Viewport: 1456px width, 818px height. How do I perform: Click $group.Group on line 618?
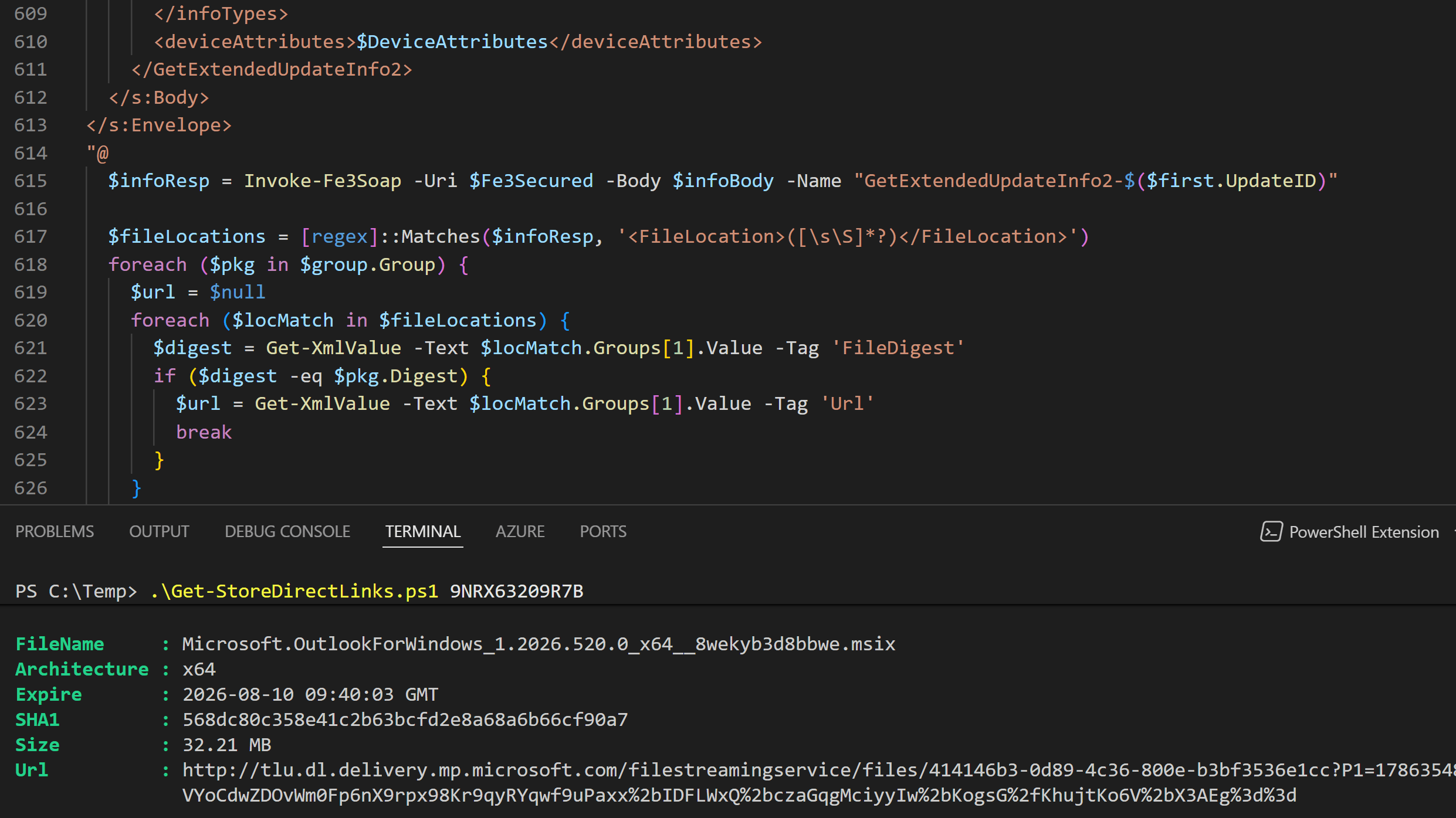click(x=368, y=264)
